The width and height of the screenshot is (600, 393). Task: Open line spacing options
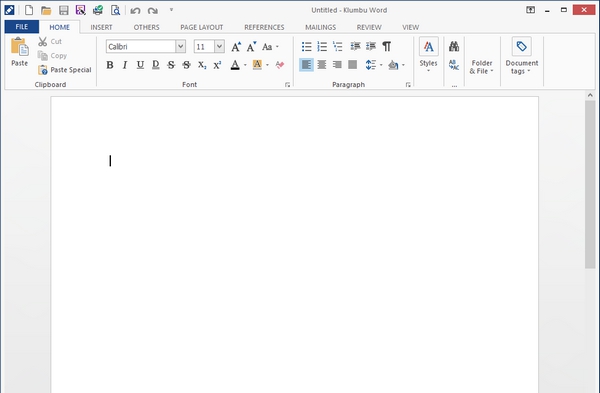tap(373, 65)
